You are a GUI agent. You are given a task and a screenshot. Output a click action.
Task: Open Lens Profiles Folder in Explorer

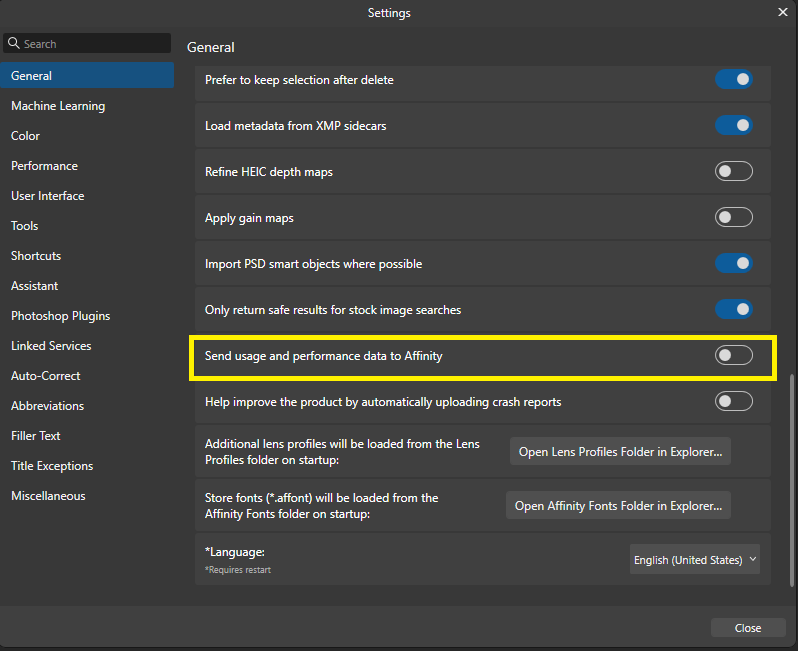620,452
